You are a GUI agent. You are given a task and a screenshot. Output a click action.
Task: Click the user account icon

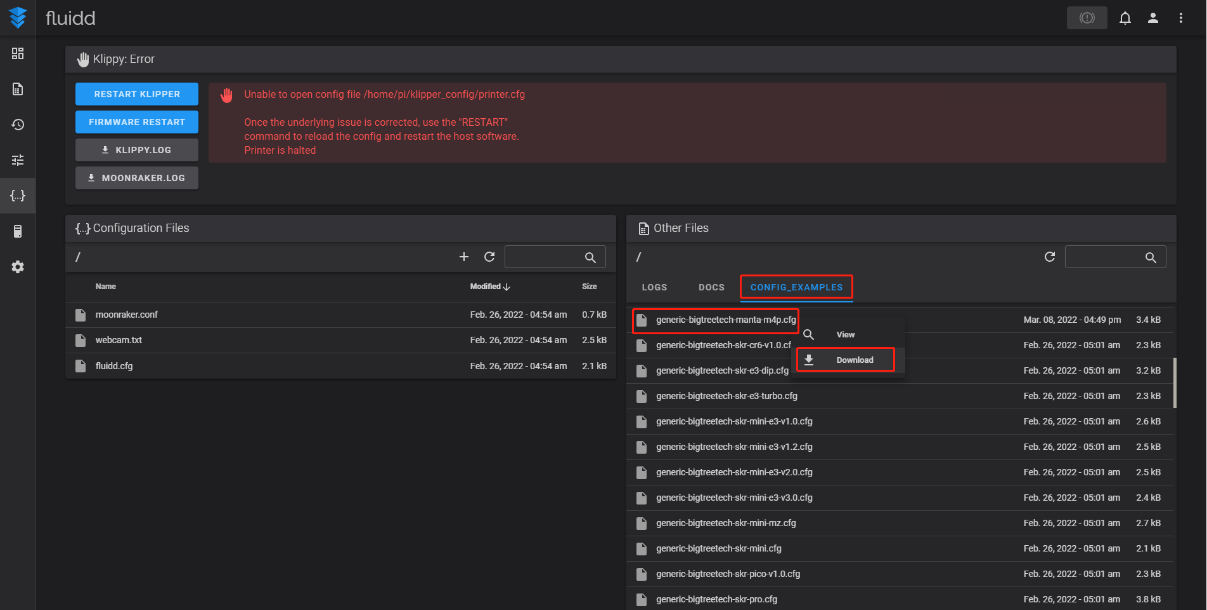1153,18
